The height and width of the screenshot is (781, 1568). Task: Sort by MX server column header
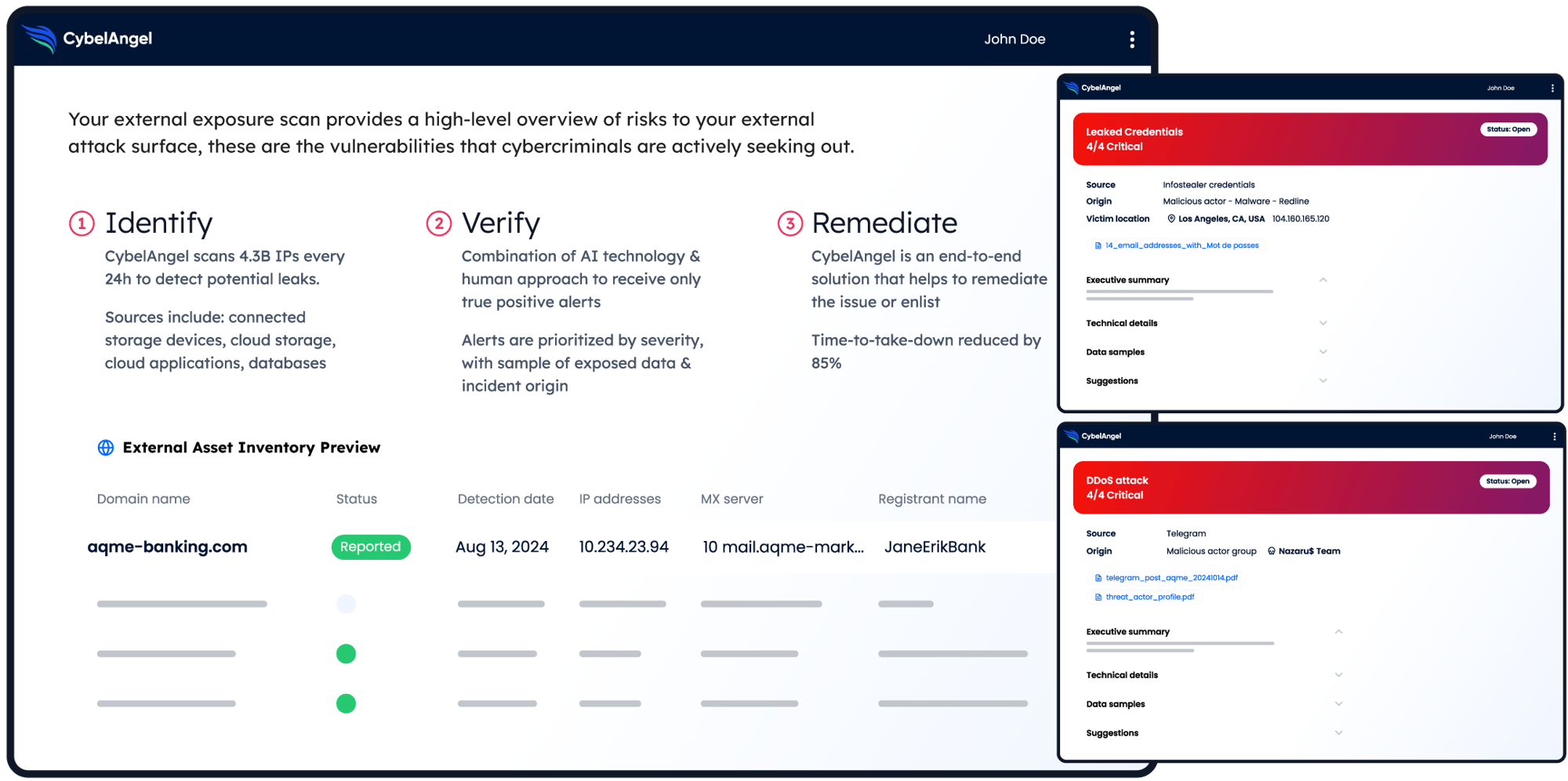pyautogui.click(x=732, y=499)
